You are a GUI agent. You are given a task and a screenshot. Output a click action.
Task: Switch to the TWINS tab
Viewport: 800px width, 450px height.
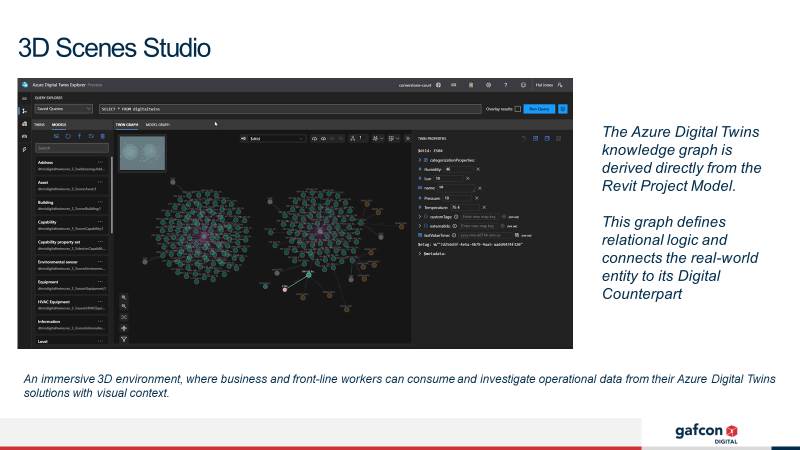(x=39, y=124)
